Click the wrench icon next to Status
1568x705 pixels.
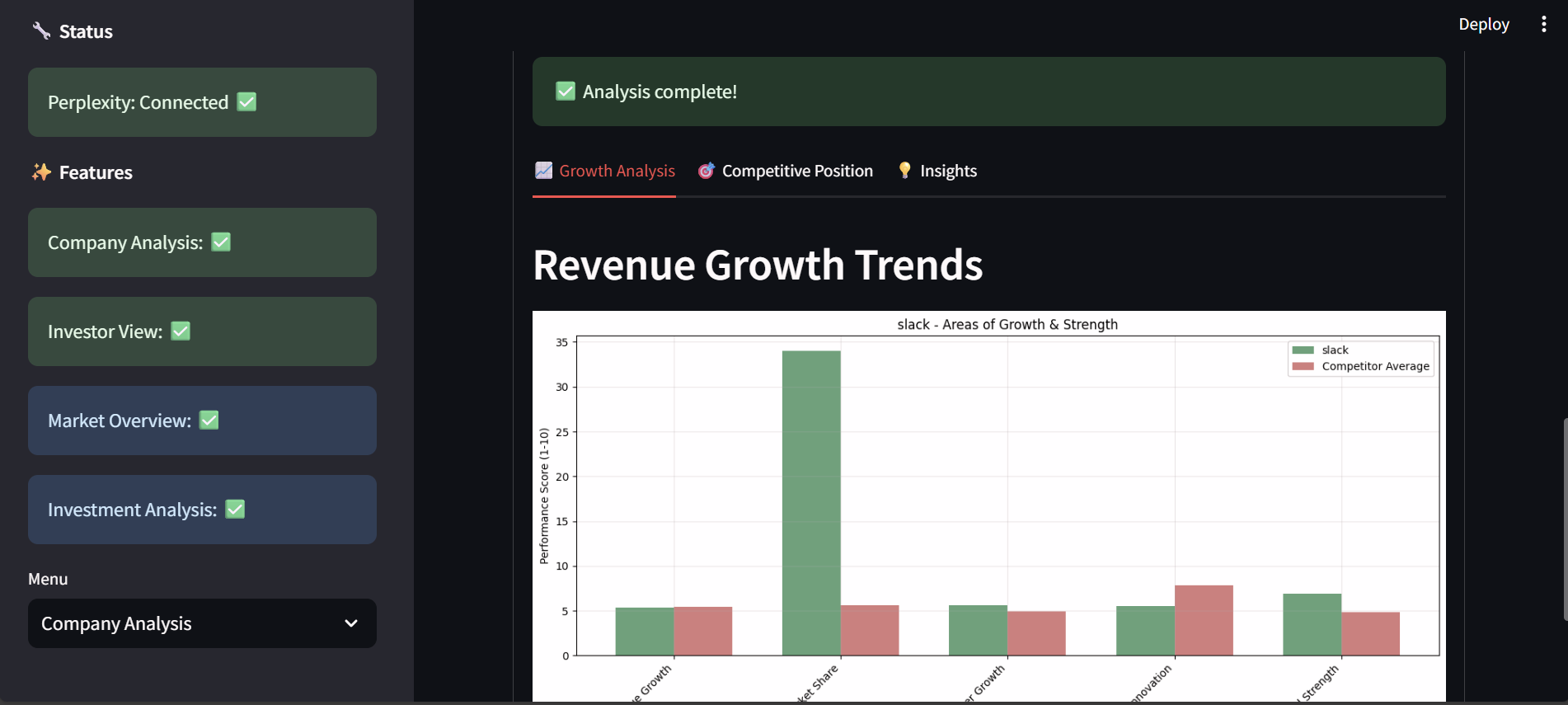coord(41,31)
